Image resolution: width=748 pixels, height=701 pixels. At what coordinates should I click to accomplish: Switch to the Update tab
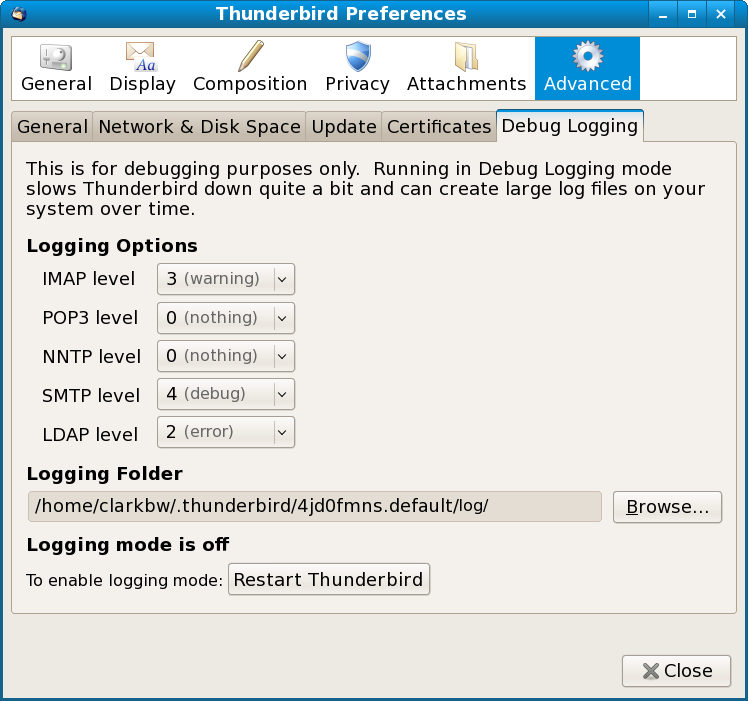point(344,127)
